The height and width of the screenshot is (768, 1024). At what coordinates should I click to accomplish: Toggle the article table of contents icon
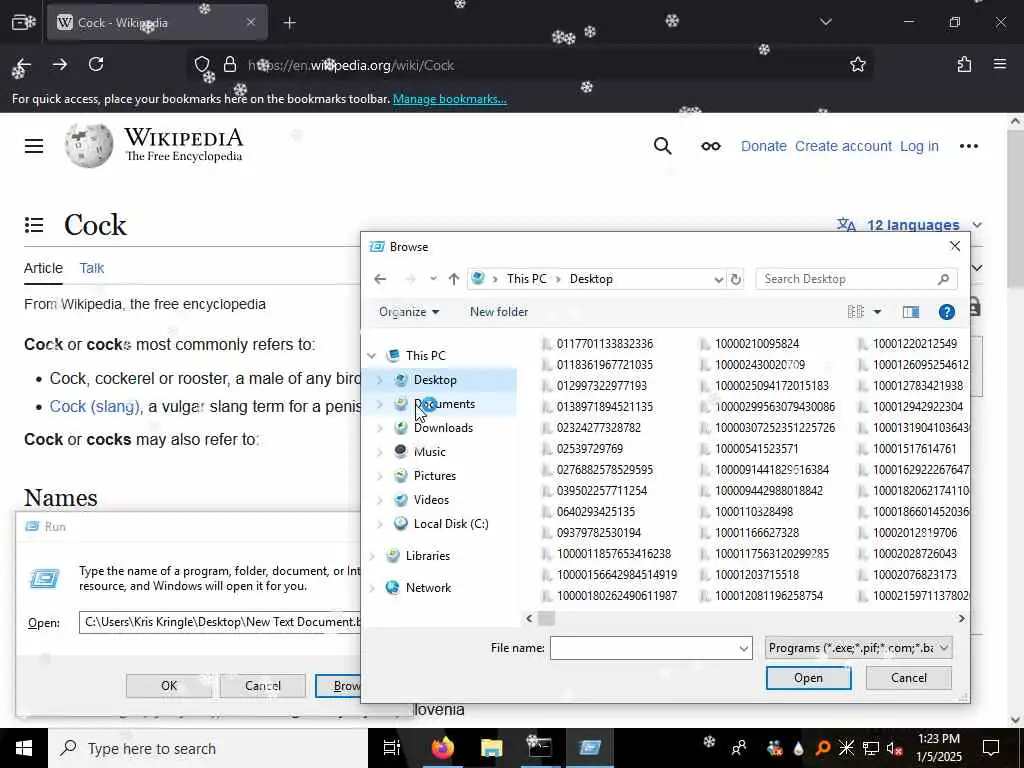34,225
